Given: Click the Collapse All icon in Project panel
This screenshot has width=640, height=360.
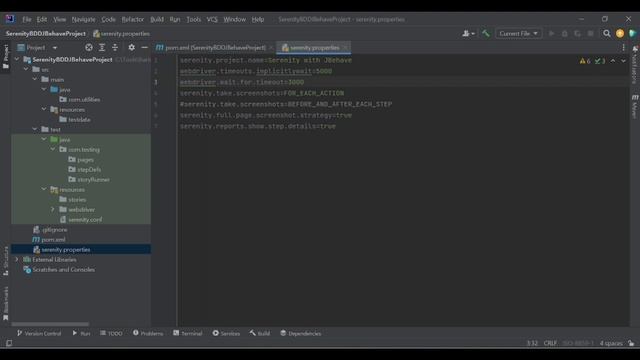Looking at the screenshot, I should [x=115, y=48].
